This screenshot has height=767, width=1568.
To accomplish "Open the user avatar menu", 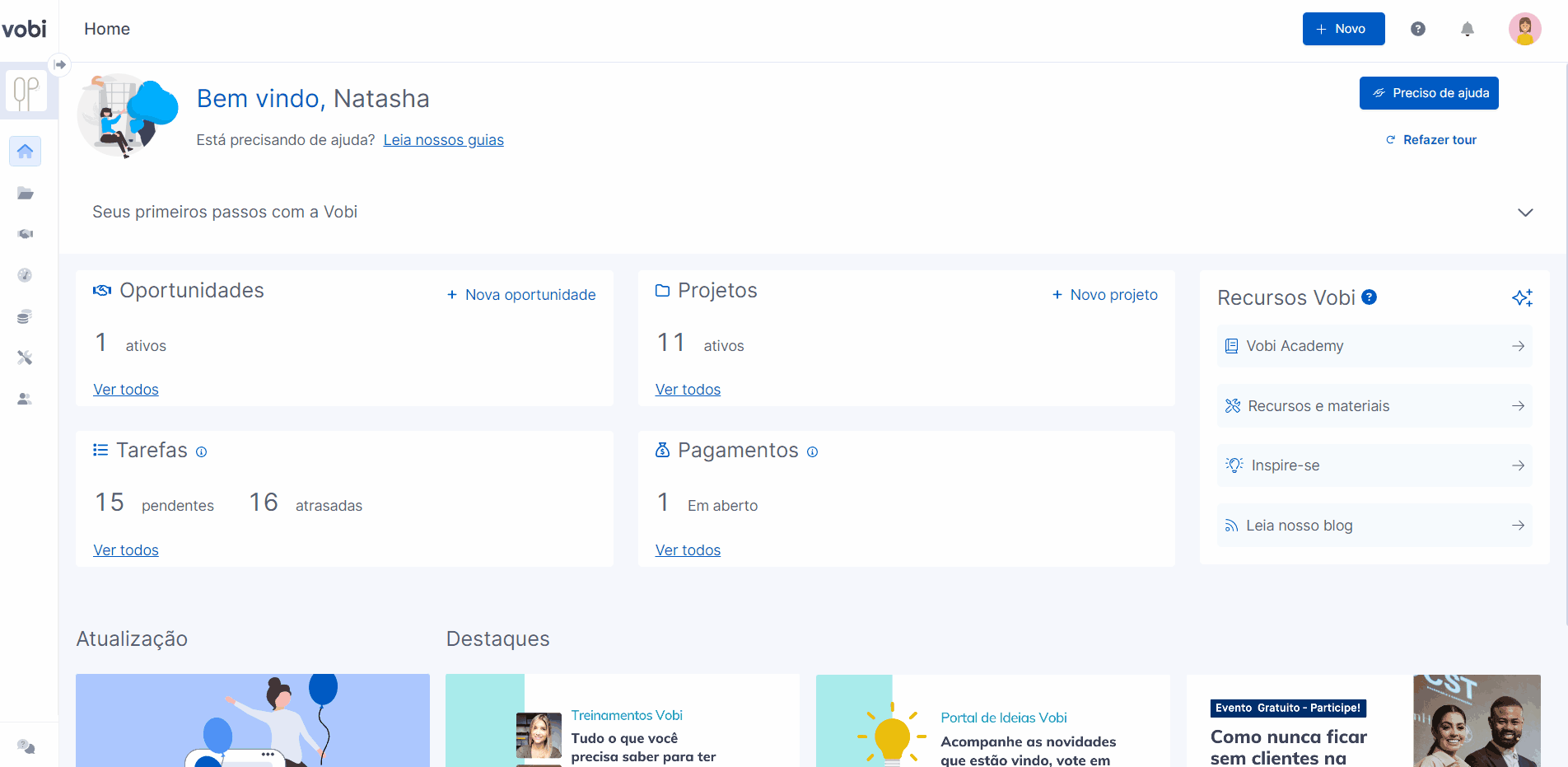I will [x=1524, y=29].
